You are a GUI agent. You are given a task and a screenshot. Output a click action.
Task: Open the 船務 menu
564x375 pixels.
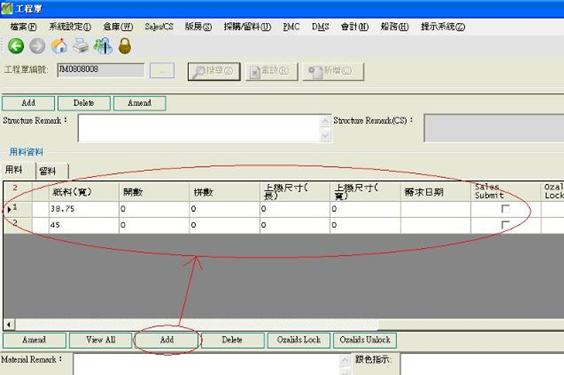395,27
